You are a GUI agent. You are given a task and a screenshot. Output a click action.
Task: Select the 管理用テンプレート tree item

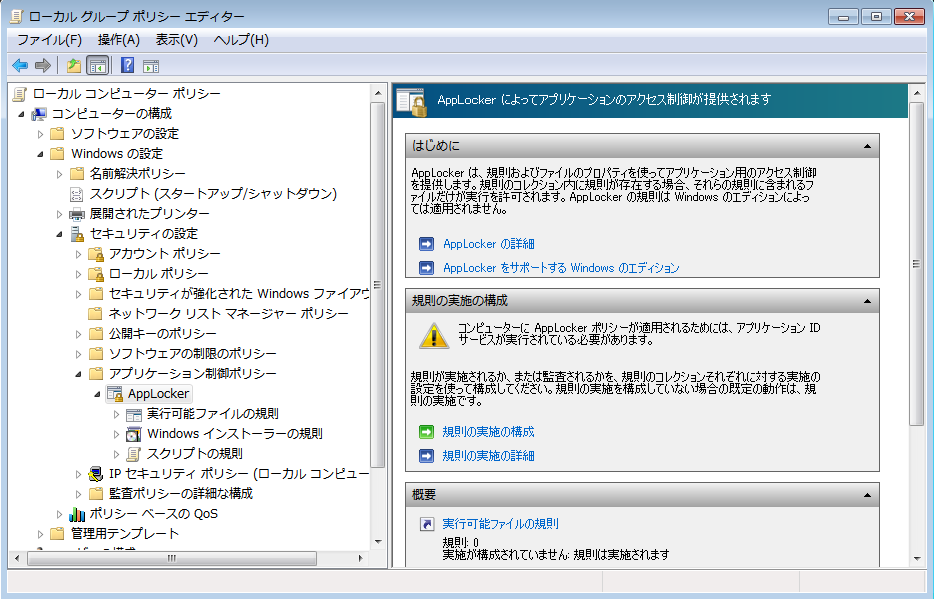tap(124, 534)
